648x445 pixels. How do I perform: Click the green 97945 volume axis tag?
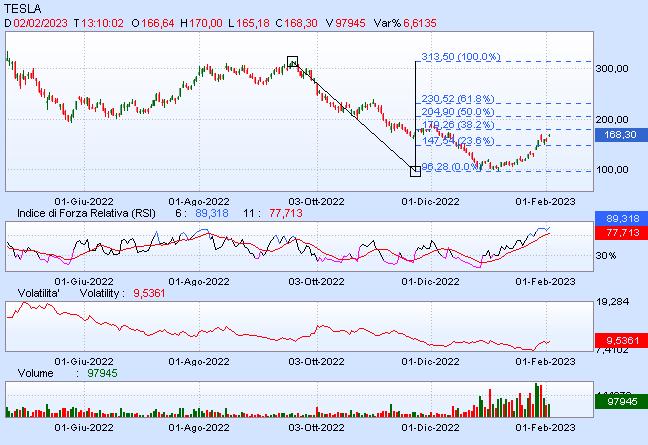[621, 402]
